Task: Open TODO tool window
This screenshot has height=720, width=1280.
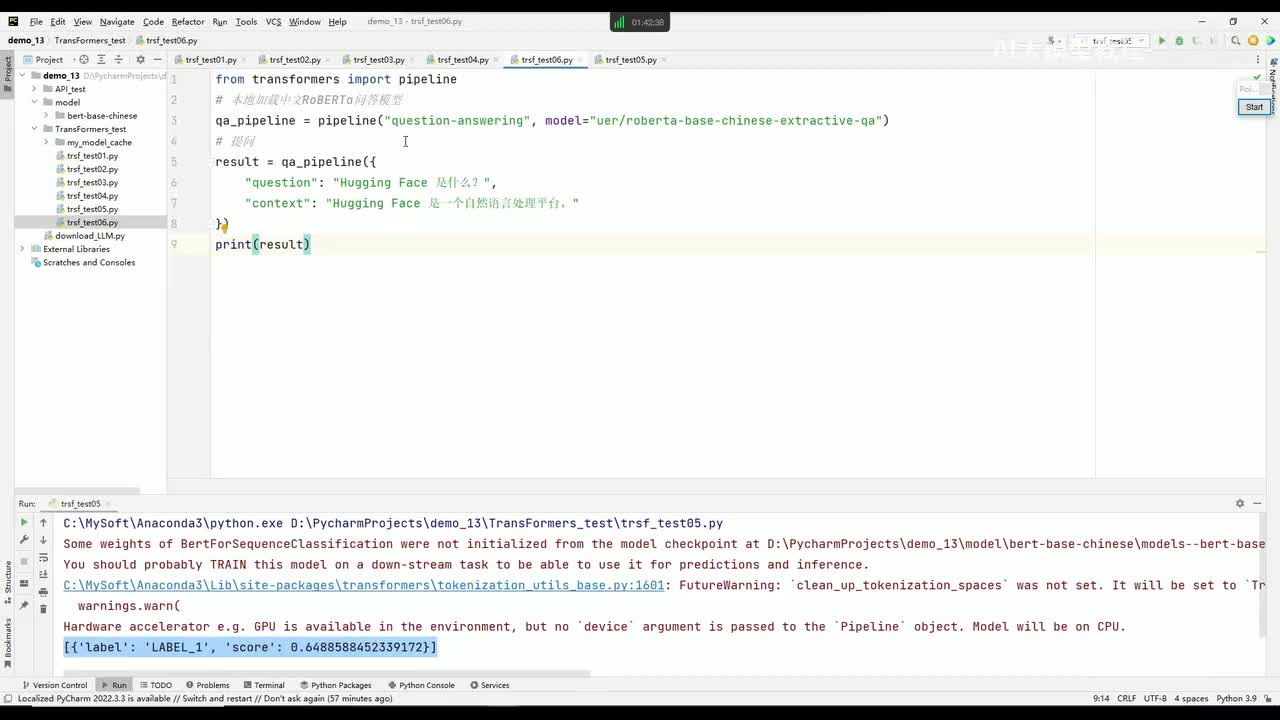Action: (x=155, y=685)
